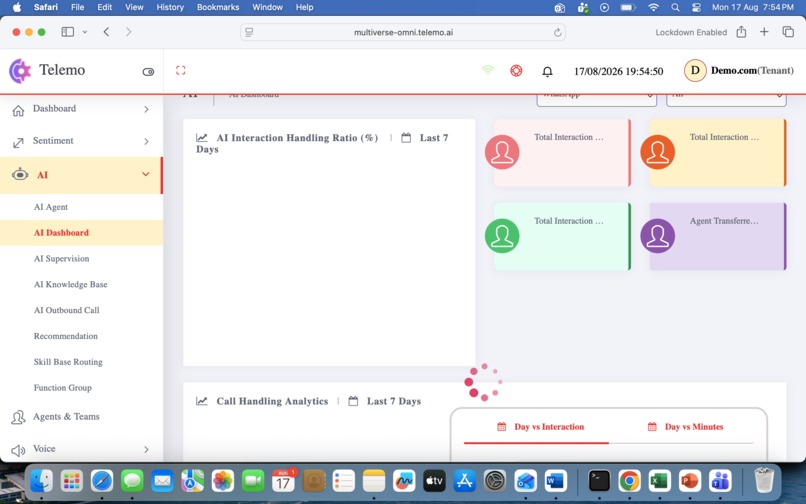The height and width of the screenshot is (504, 806).
Task: Click the Dashboard home icon in sidebar
Action: click(x=18, y=110)
